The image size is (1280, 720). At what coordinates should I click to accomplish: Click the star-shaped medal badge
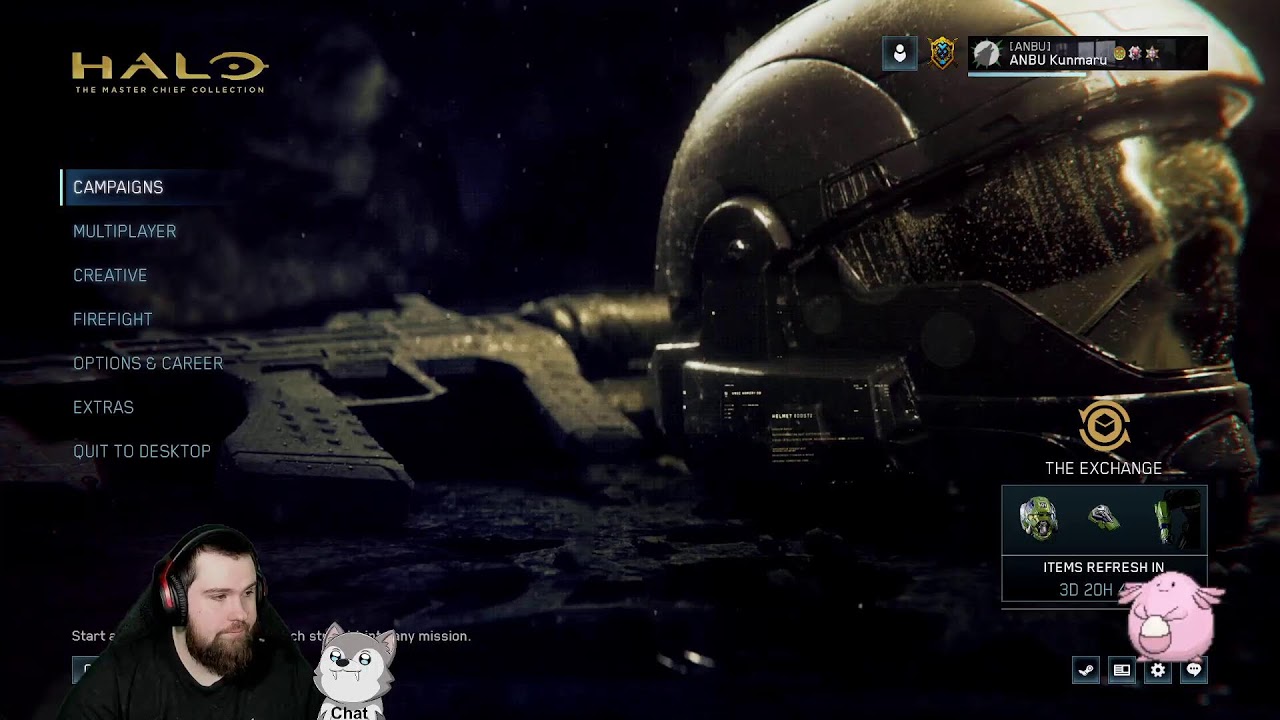click(x=1152, y=53)
